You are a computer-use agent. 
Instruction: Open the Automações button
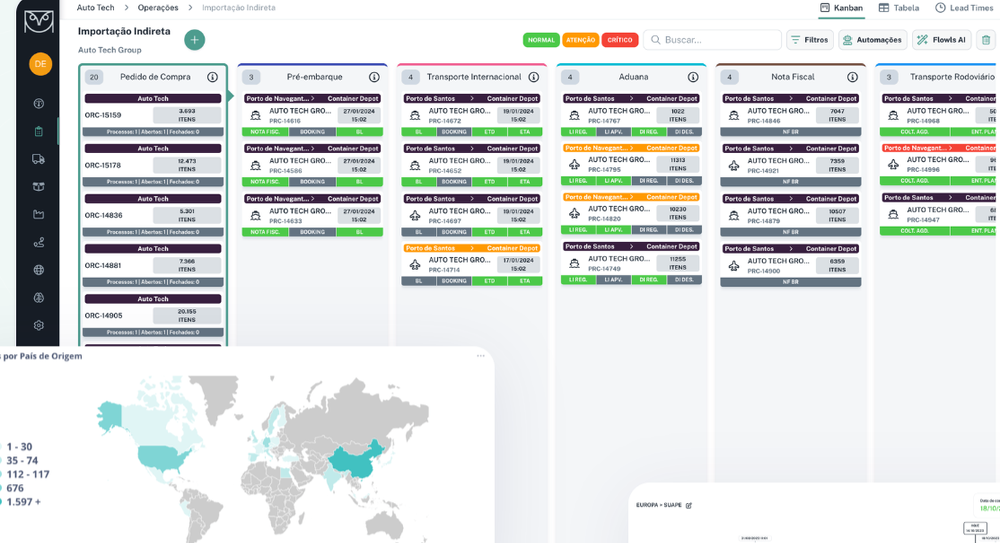872,40
